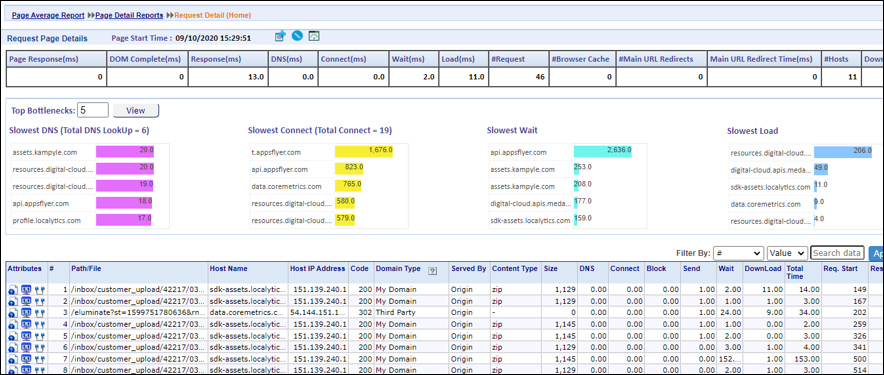
Task: Click the 'Response(ms)' value 13.0 cell
Action: coord(228,77)
